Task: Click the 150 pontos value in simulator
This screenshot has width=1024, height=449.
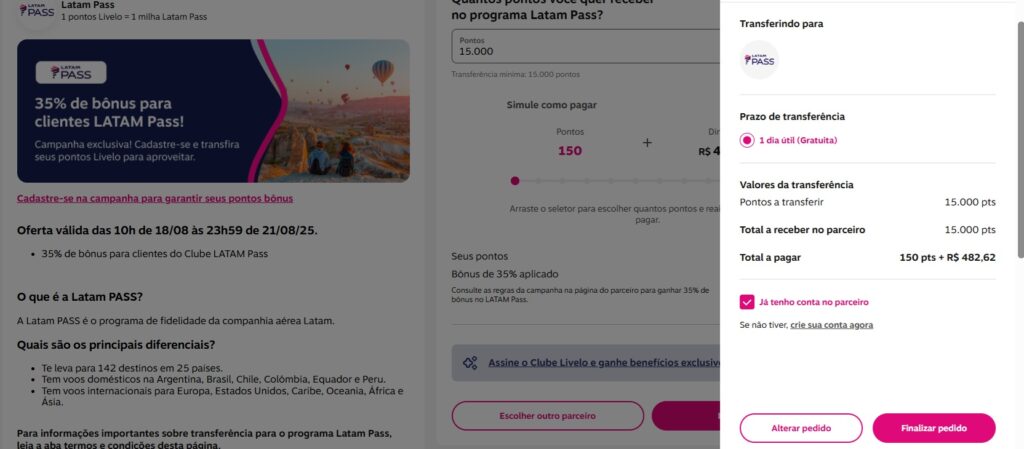Action: [570, 151]
